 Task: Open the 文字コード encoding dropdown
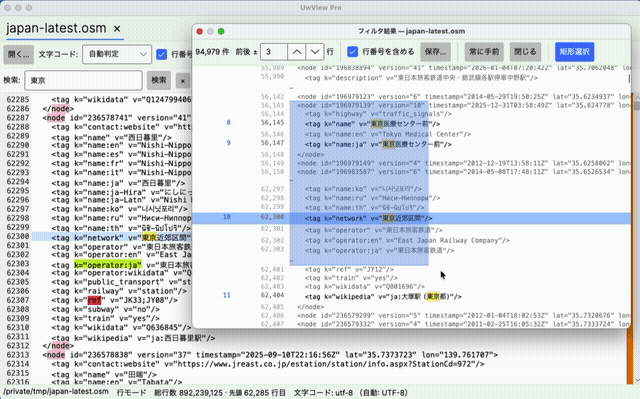point(117,54)
